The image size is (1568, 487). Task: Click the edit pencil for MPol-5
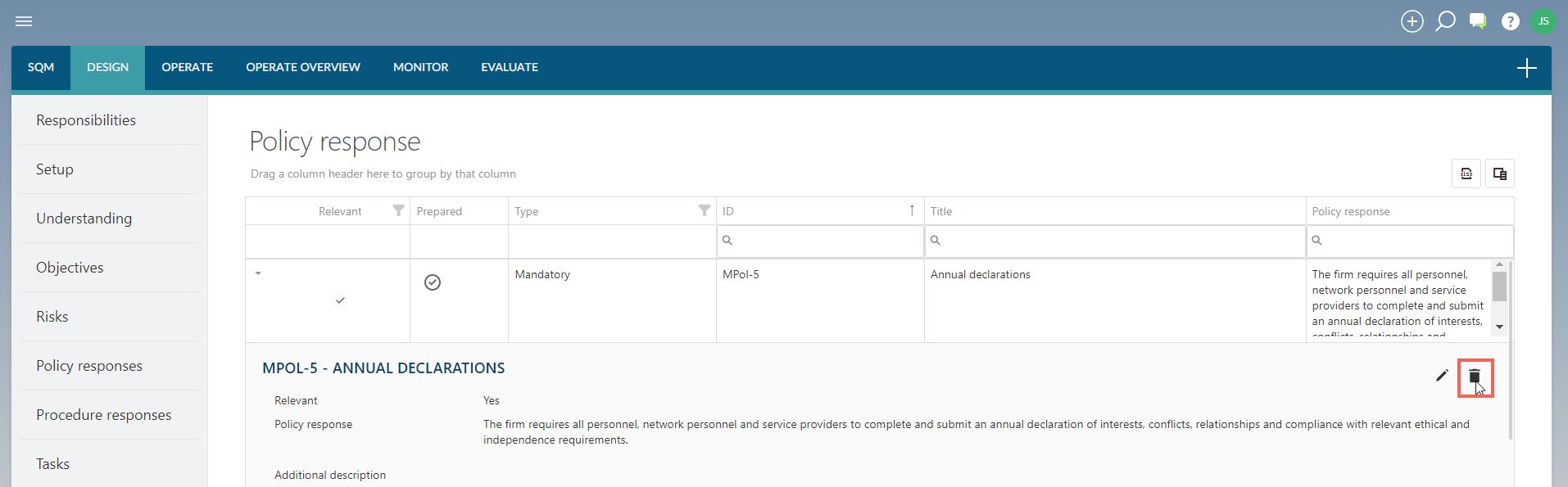1442,376
